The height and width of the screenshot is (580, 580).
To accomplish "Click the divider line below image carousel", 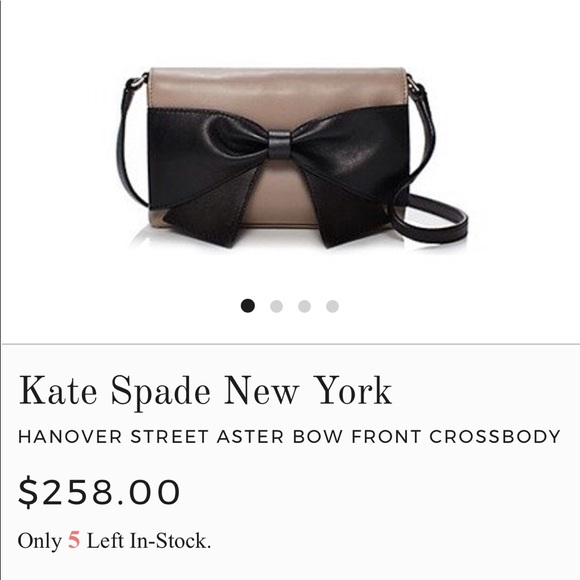I will (x=291, y=344).
